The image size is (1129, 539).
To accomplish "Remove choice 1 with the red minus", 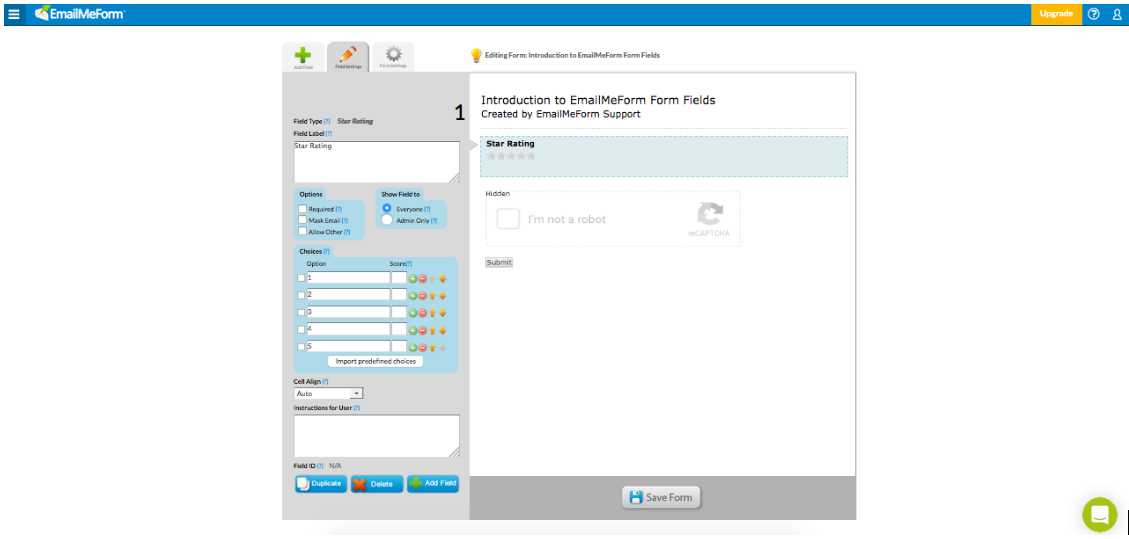I will coord(423,278).
